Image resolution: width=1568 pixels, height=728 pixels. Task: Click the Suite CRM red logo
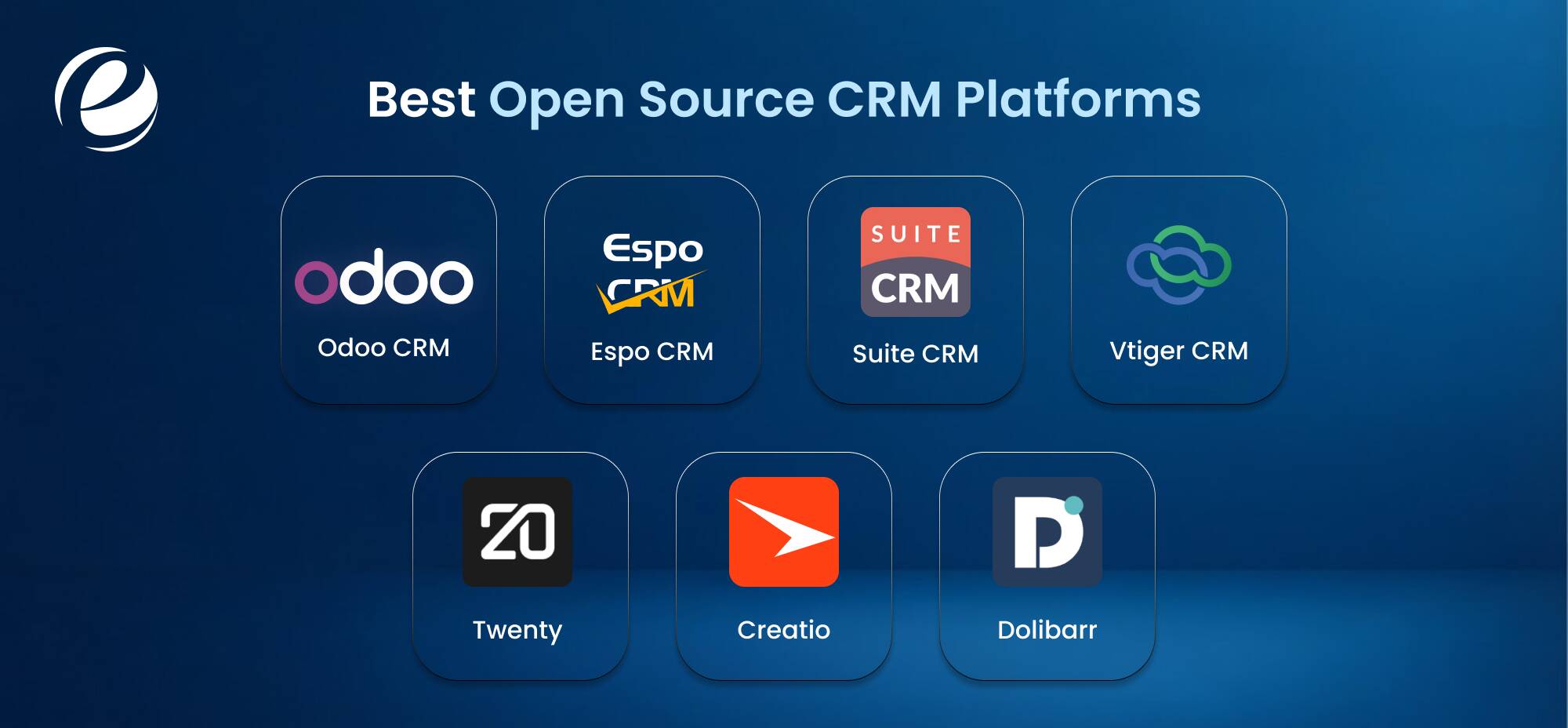coord(916,262)
